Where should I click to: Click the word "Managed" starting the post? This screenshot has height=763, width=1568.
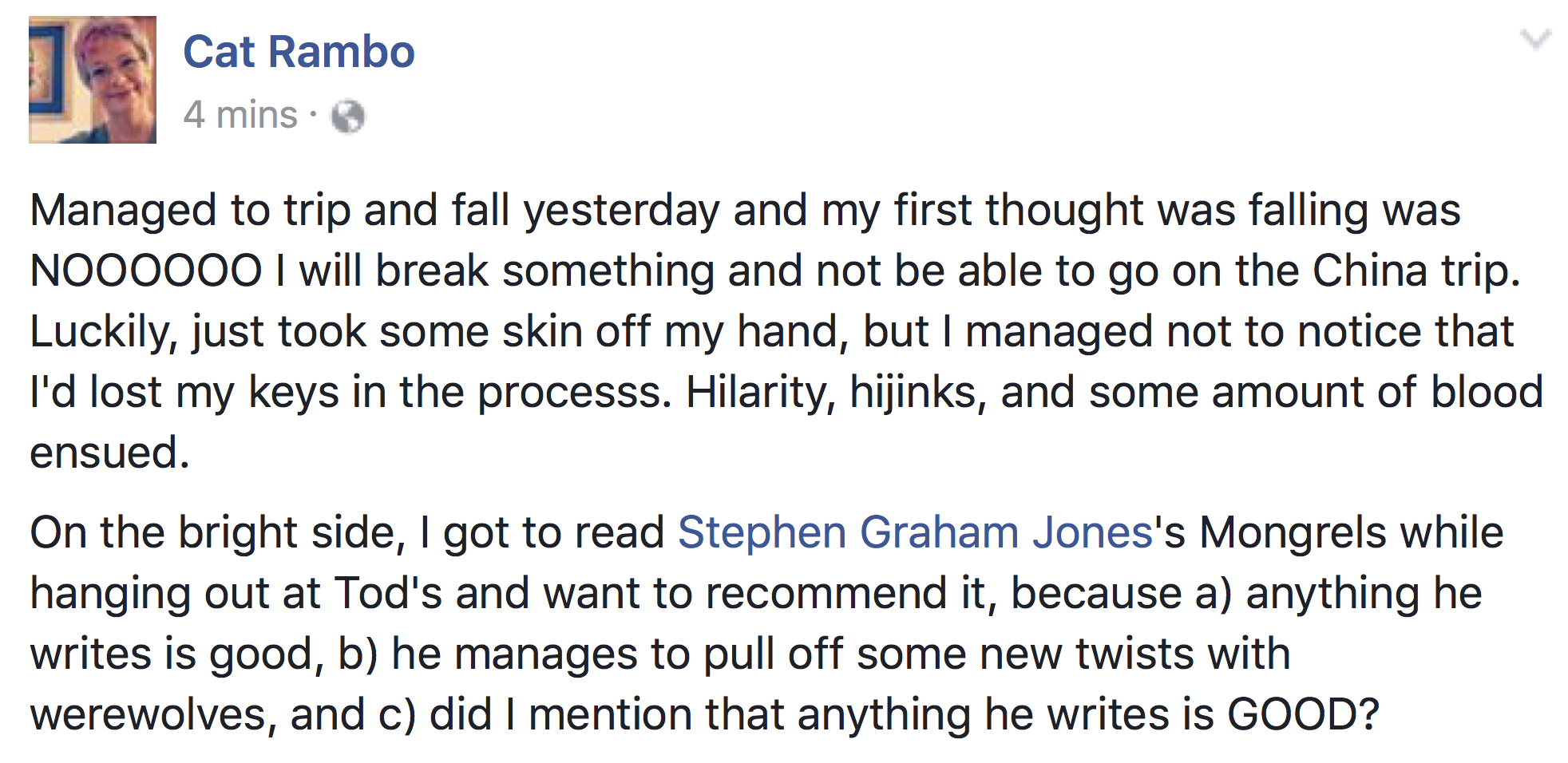tap(123, 211)
